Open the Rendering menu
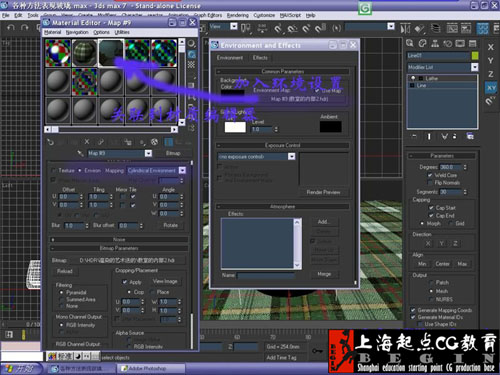This screenshot has width=500, height=375. (238, 15)
